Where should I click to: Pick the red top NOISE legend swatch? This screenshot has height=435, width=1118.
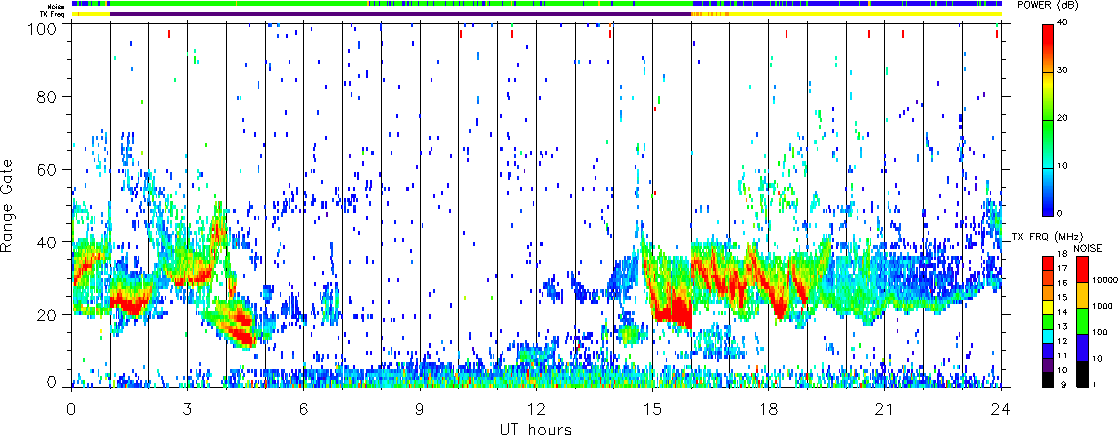(1083, 270)
